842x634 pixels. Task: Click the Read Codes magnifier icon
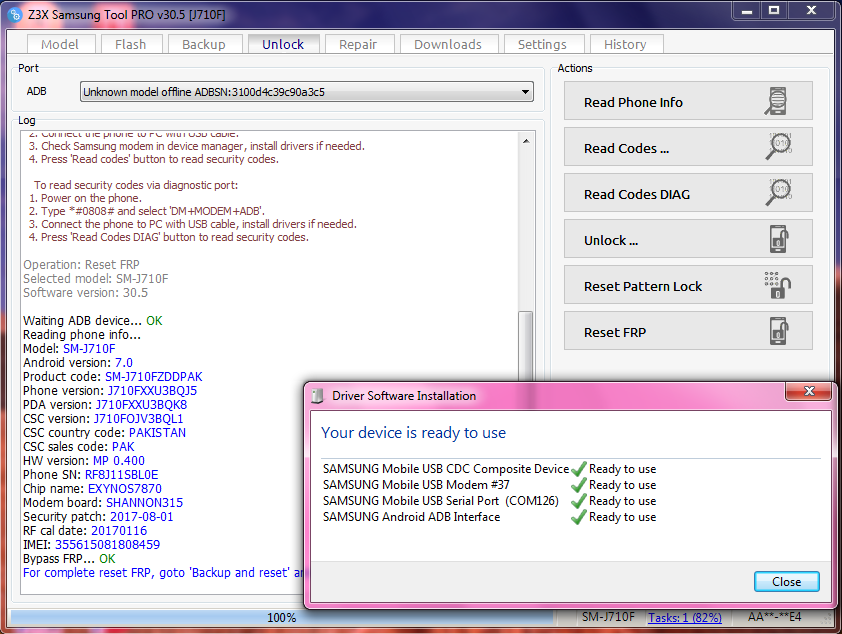coord(779,147)
